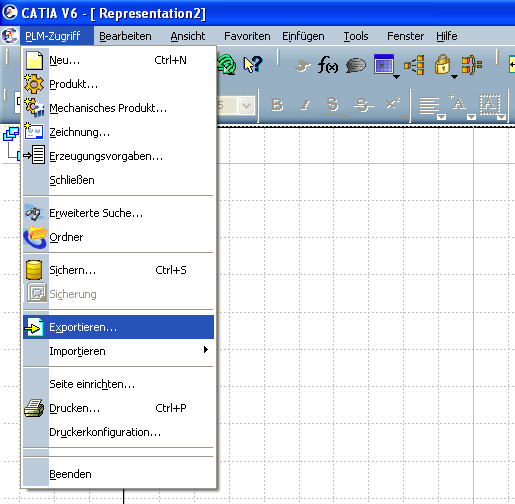Image resolution: width=515 pixels, height=504 pixels.
Task: Open the Ansicht menu
Action: coord(188,36)
